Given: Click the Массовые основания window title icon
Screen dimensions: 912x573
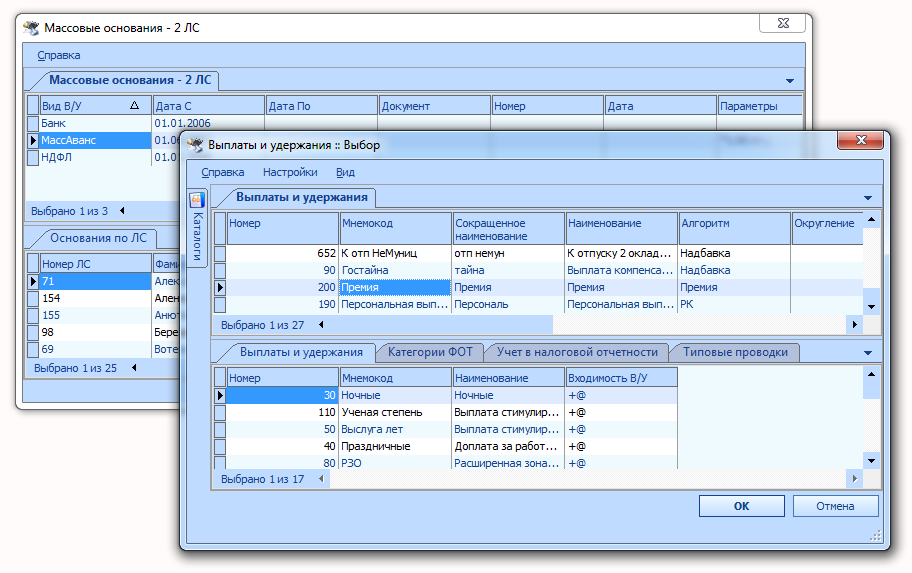Looking at the screenshot, I should click(x=31, y=27).
